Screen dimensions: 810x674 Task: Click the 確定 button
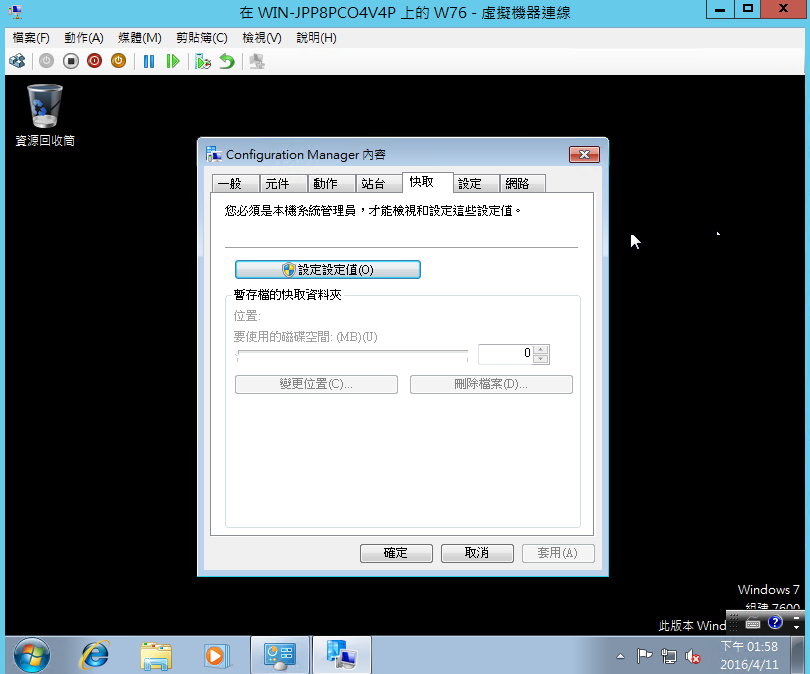[x=396, y=553]
